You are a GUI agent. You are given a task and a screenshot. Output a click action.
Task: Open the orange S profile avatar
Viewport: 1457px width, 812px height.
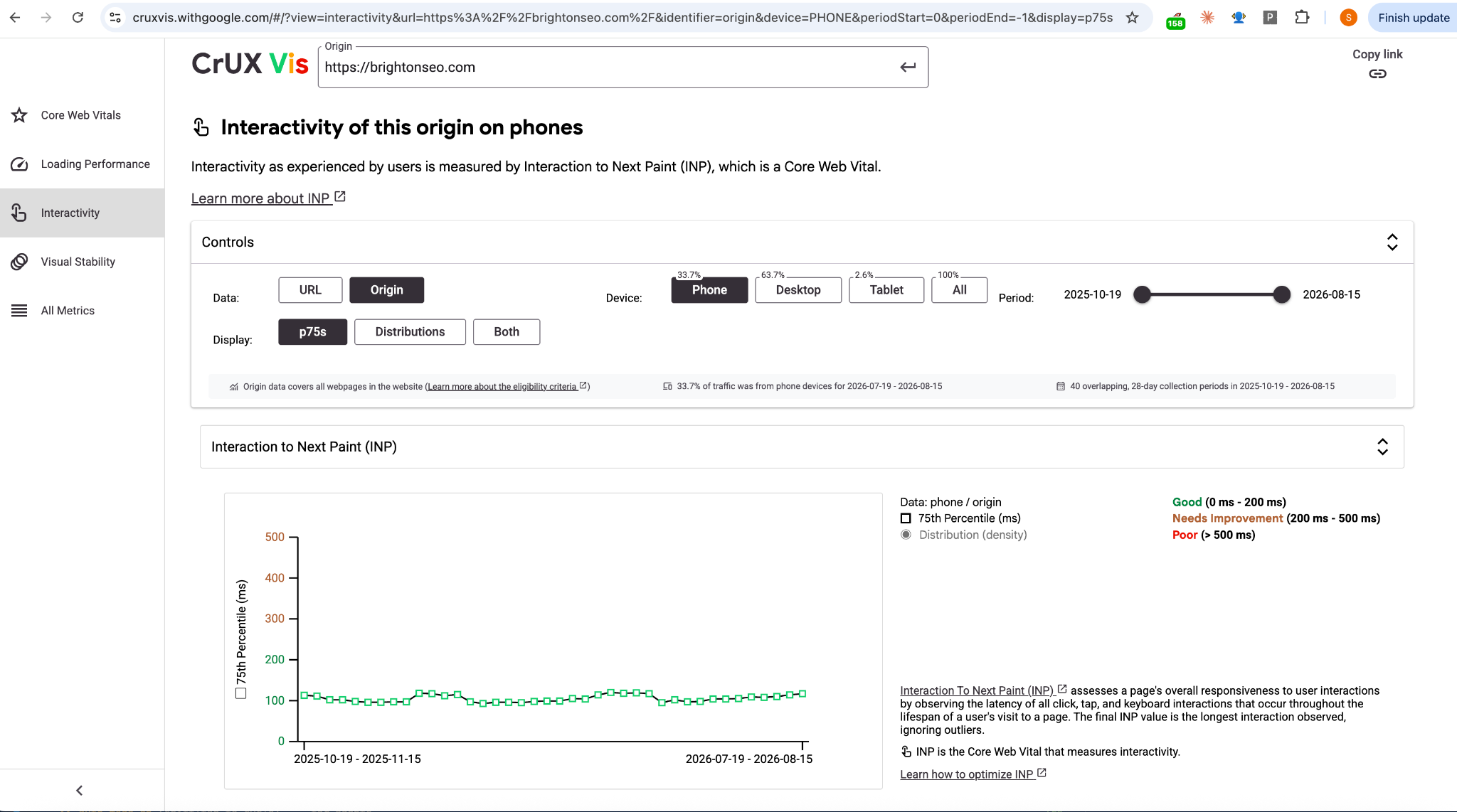tap(1348, 17)
